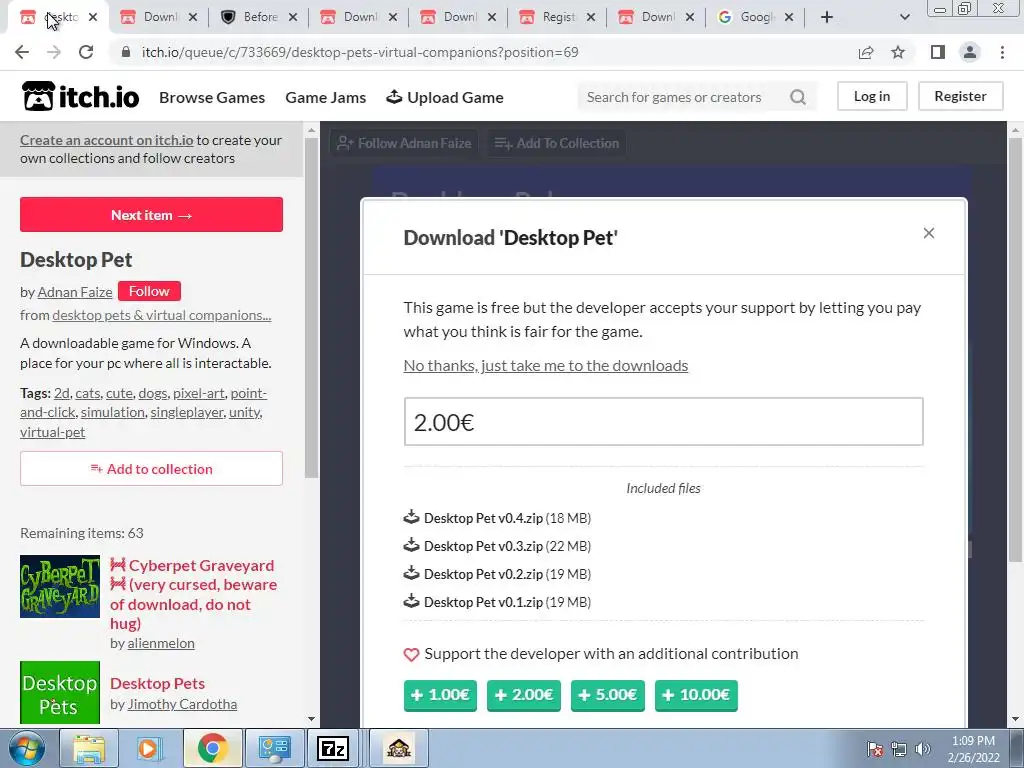
Task: Click the cats tag
Action: pyautogui.click(x=88, y=393)
